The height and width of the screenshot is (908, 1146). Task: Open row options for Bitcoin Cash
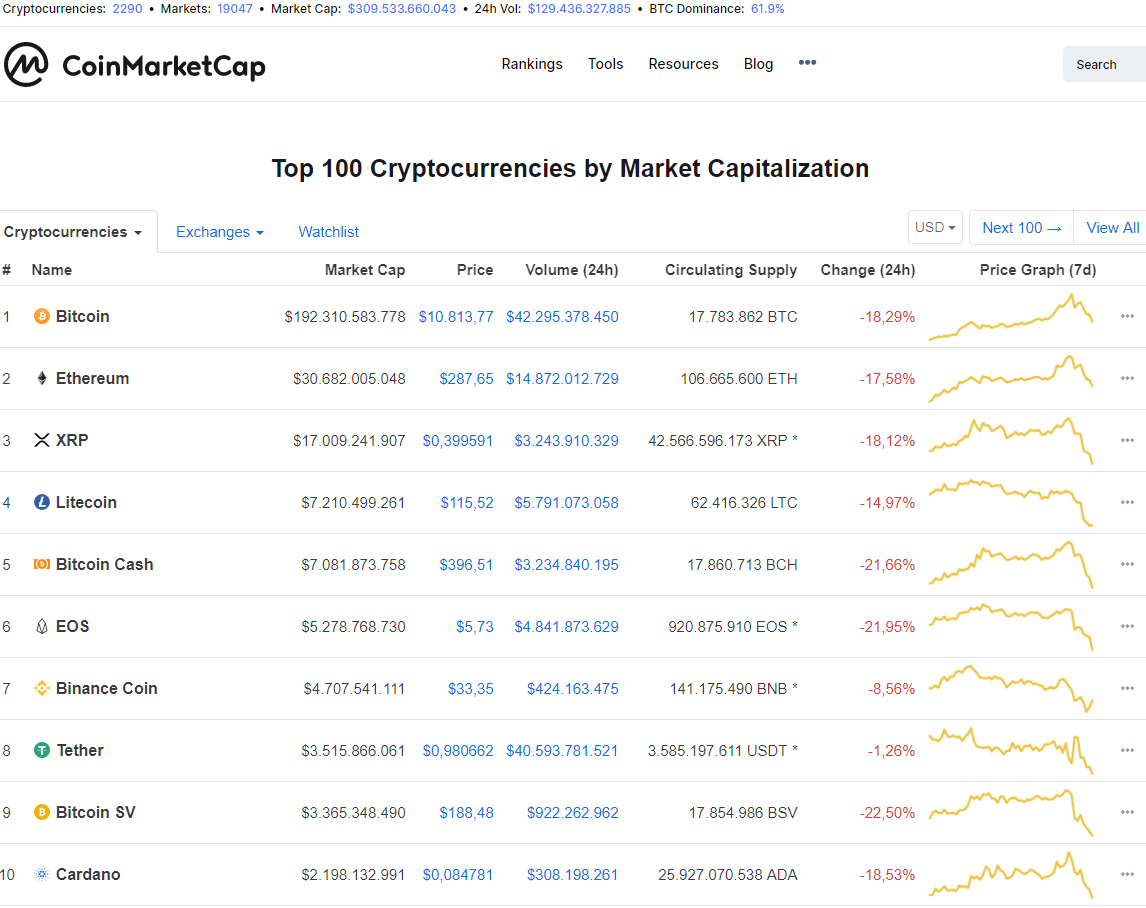[x=1127, y=564]
